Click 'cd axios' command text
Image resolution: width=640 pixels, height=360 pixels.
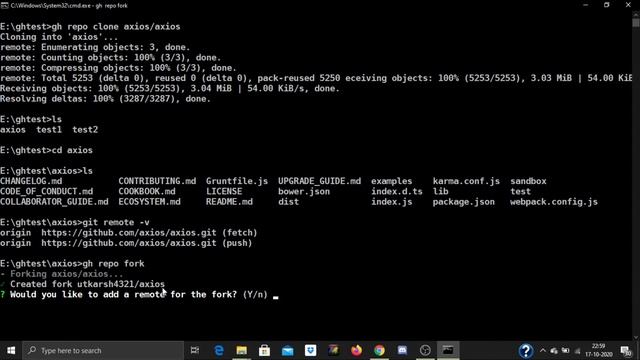tap(72, 150)
